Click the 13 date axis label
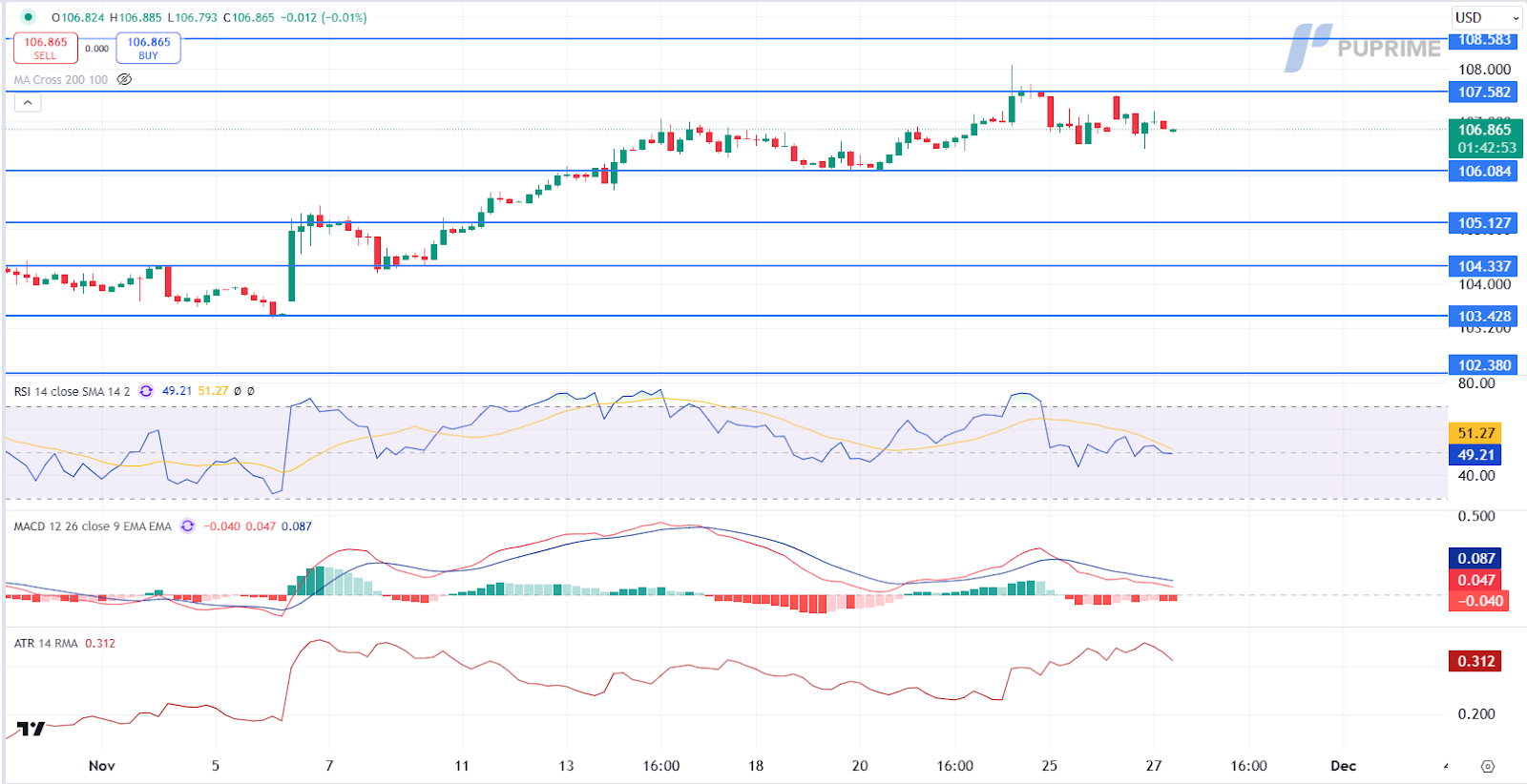 coord(566,766)
